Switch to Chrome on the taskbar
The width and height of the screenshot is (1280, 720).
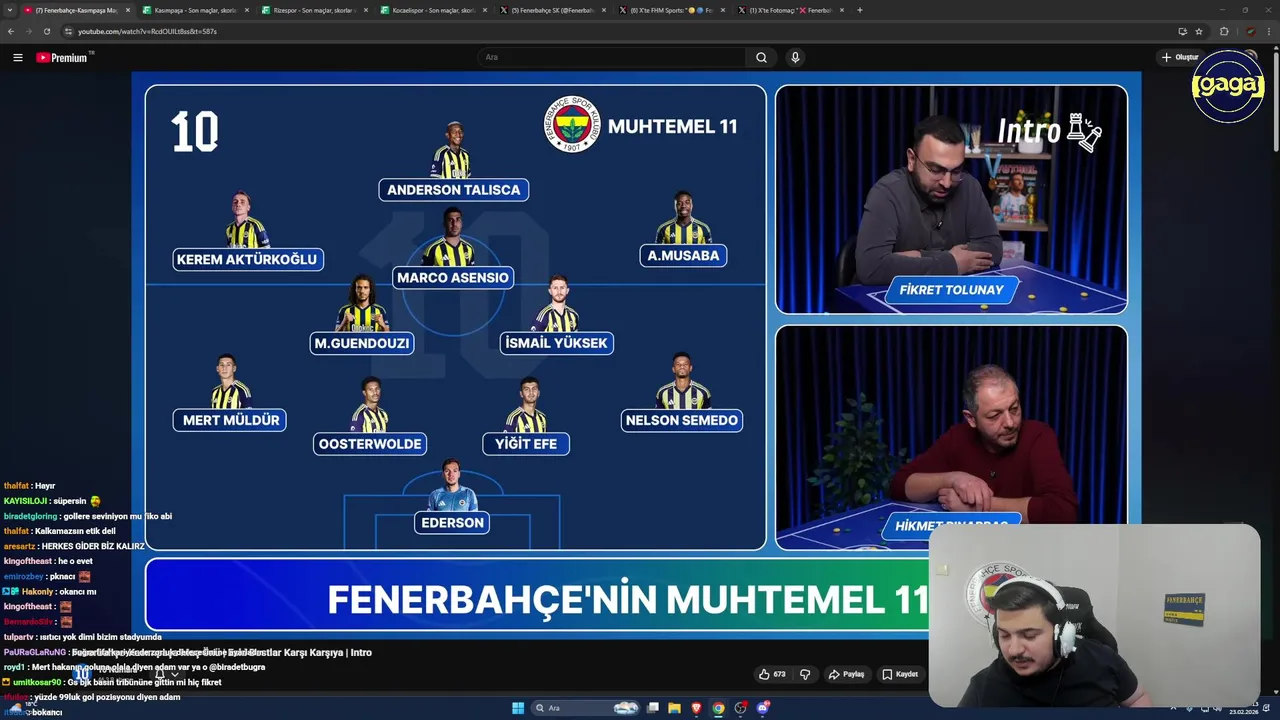(718, 708)
